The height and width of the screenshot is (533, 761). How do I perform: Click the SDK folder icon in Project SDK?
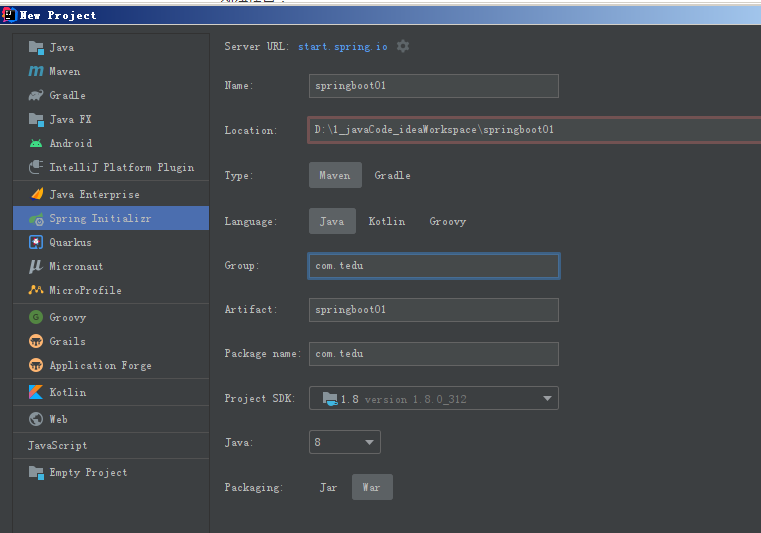(330, 399)
